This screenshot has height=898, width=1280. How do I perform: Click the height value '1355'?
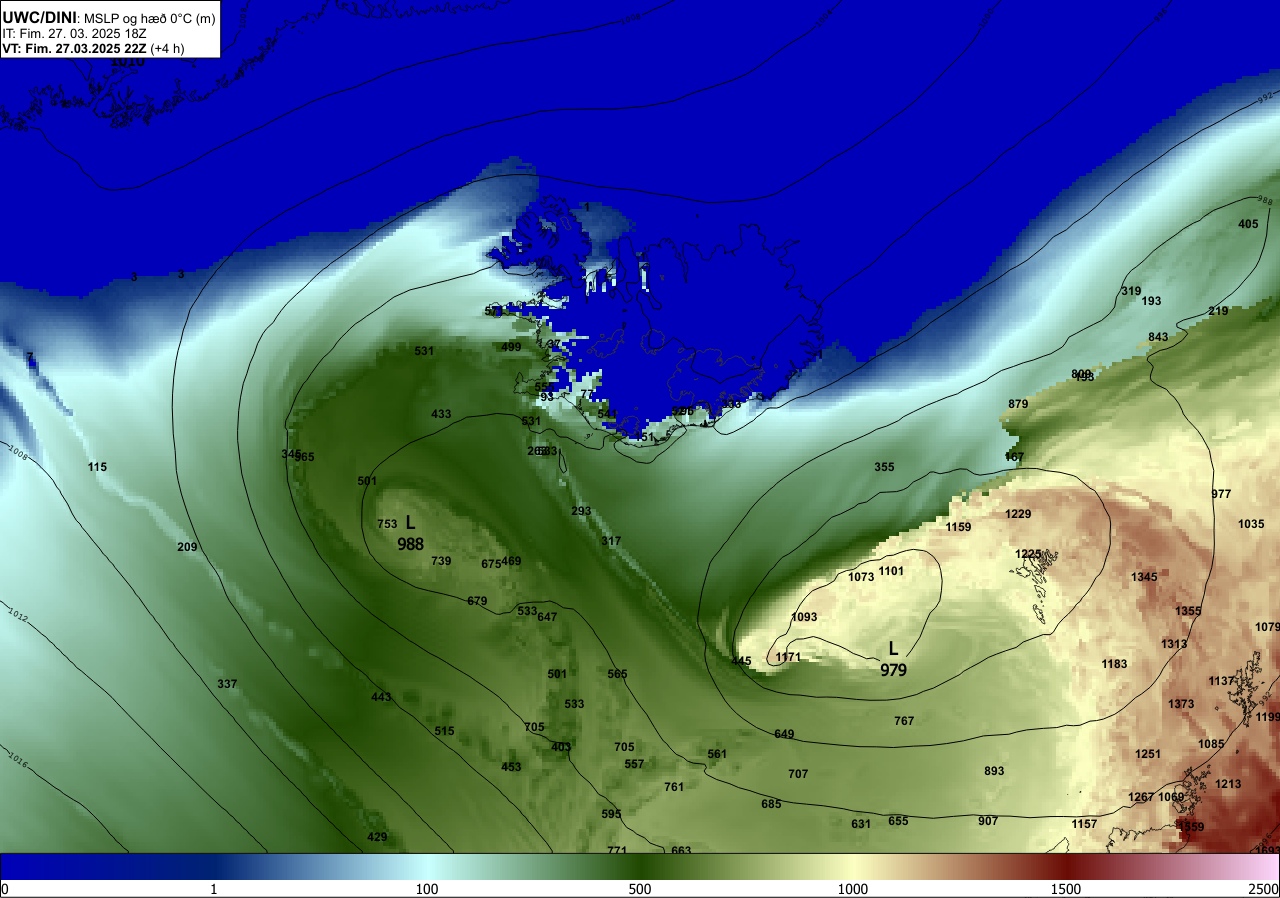[x=1188, y=611]
